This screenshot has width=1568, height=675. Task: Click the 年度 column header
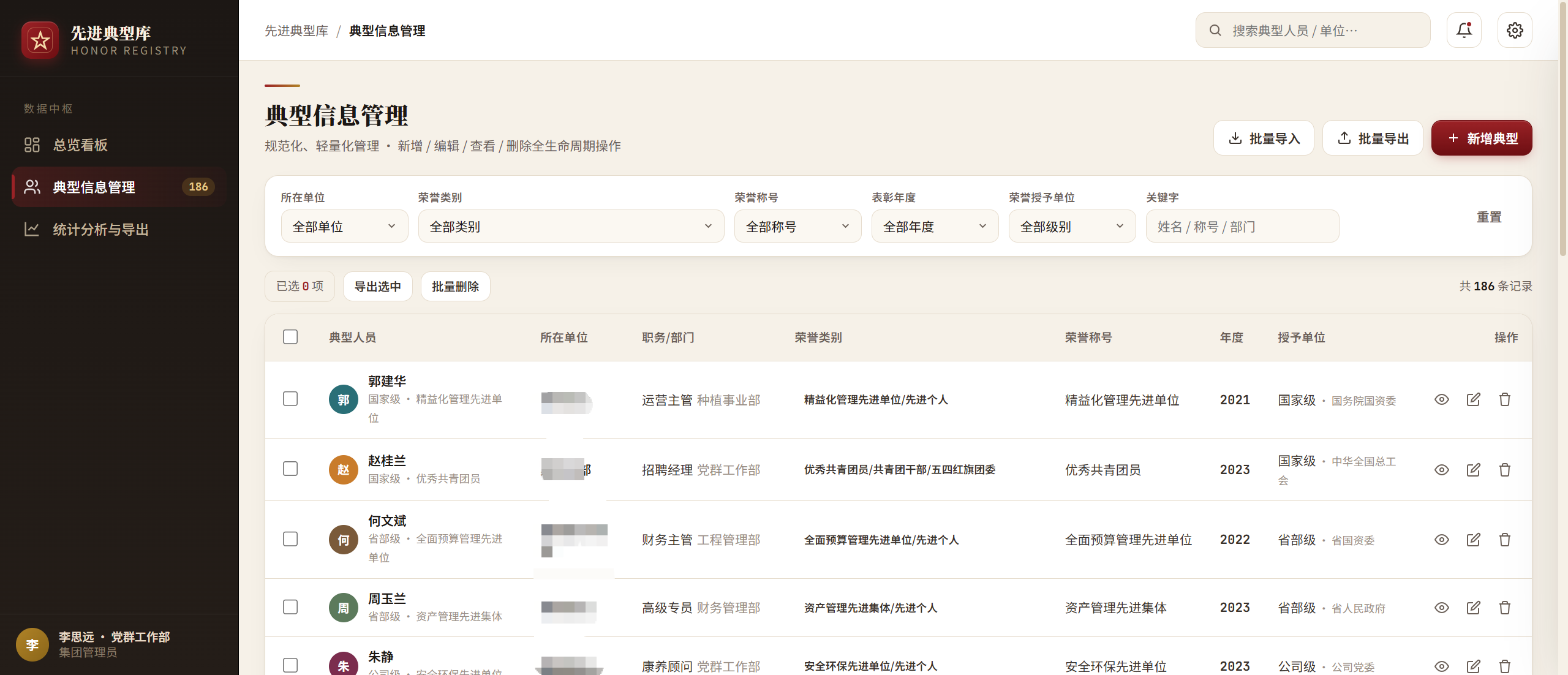pyautogui.click(x=1231, y=337)
